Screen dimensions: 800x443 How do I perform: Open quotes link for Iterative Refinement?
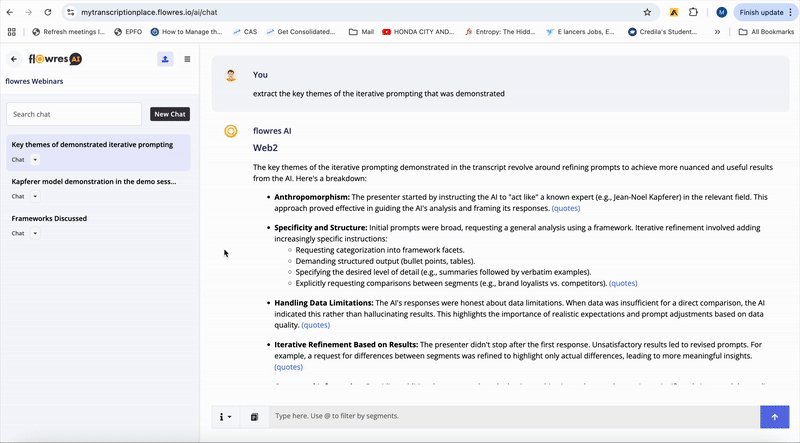[288, 367]
